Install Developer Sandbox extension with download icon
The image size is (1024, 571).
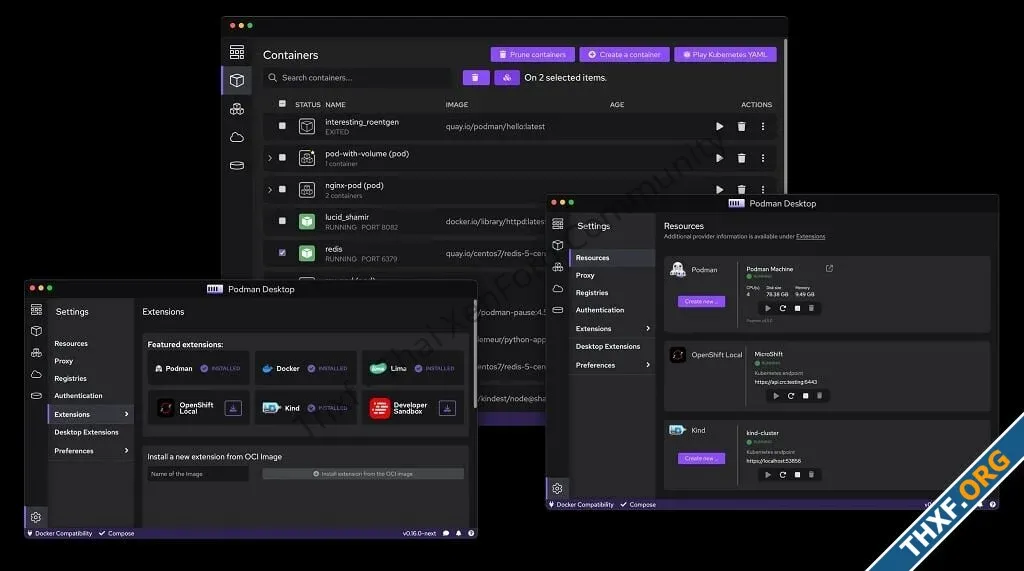pyautogui.click(x=447, y=408)
